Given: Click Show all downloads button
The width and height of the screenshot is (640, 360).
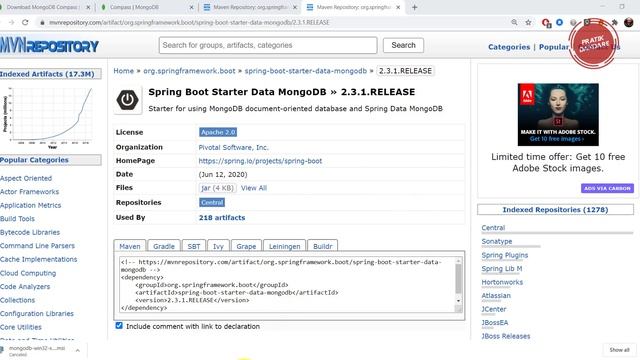Looking at the screenshot, I should coord(619,350).
